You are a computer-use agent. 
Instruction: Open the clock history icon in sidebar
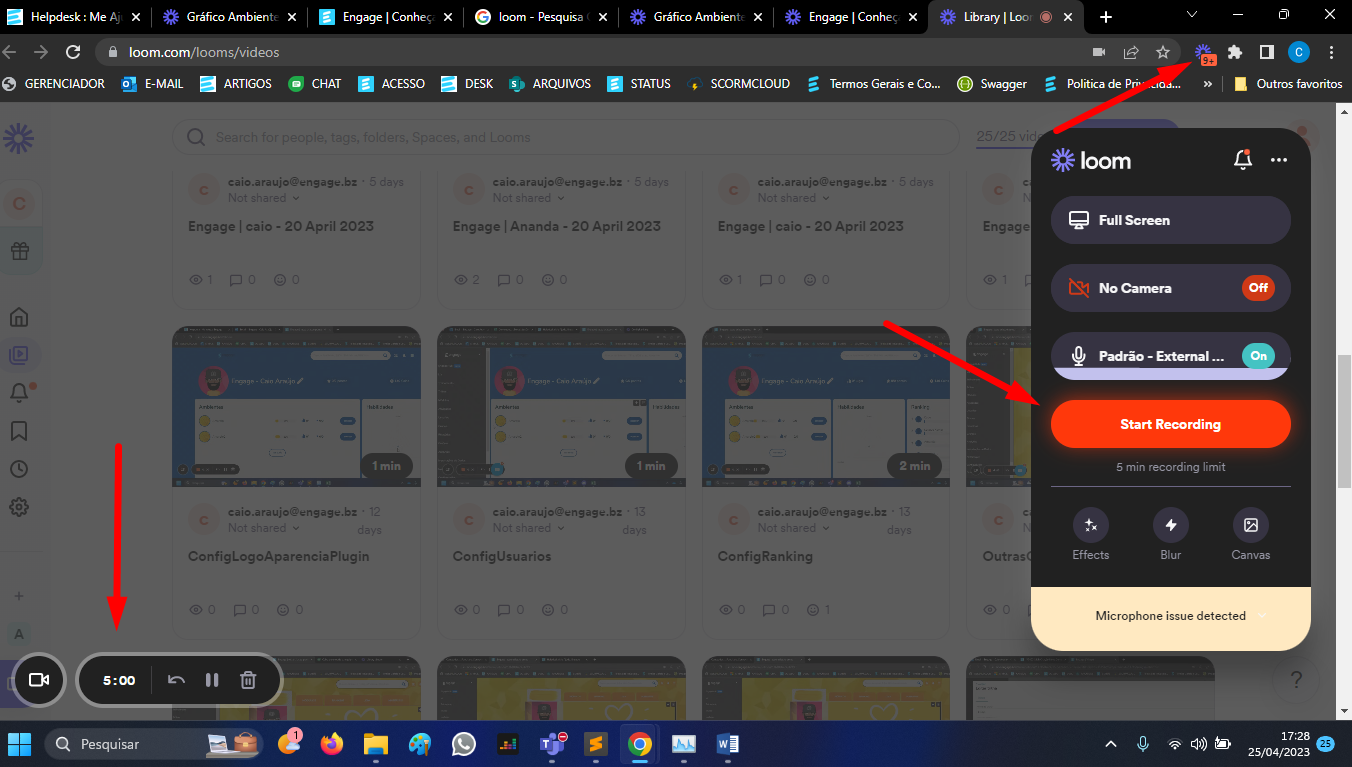(x=18, y=469)
